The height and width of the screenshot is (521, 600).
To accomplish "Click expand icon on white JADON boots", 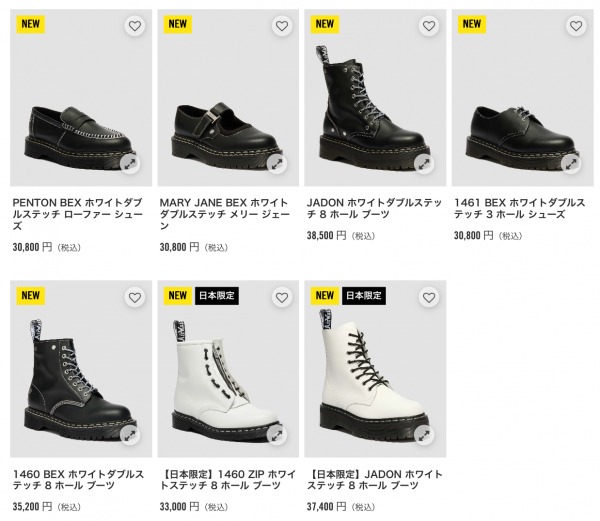I will pos(424,434).
